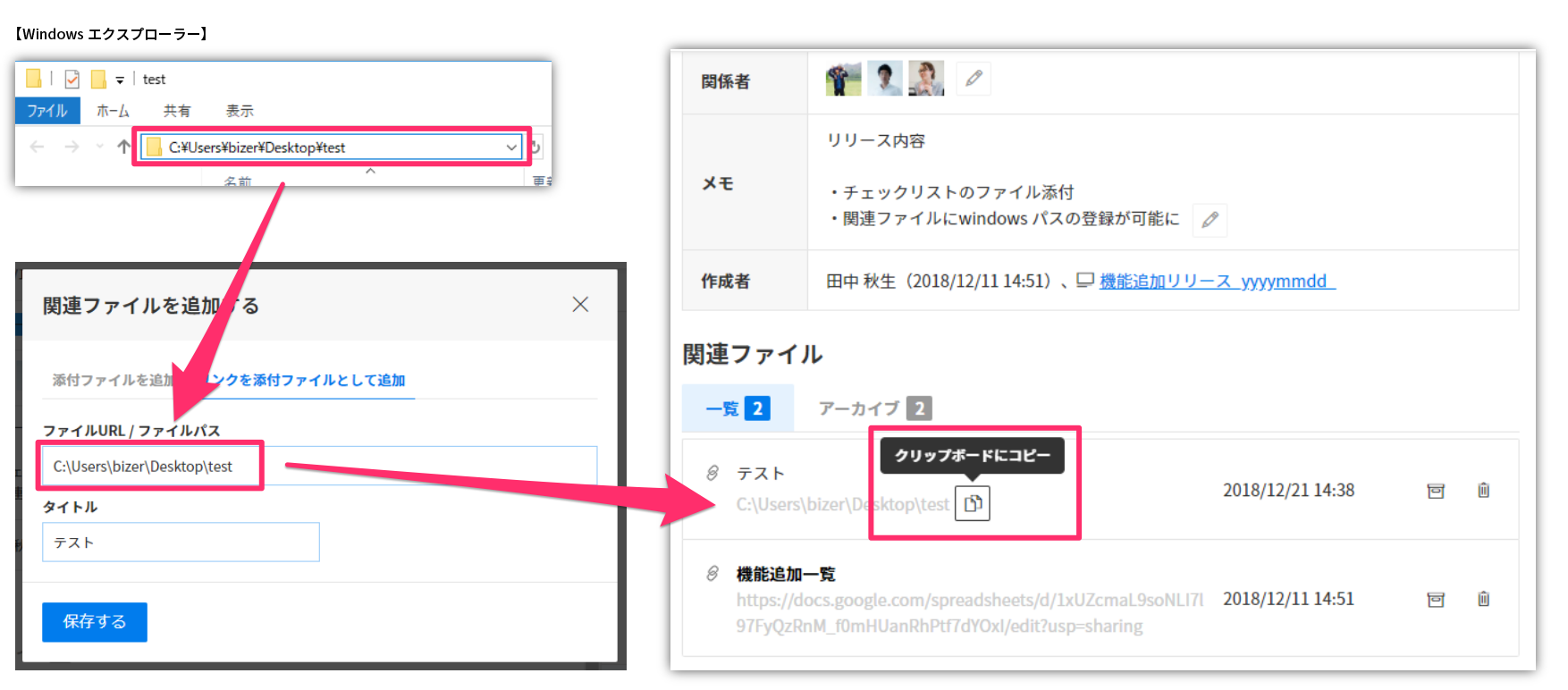Go up one folder level in Explorer

(123, 147)
